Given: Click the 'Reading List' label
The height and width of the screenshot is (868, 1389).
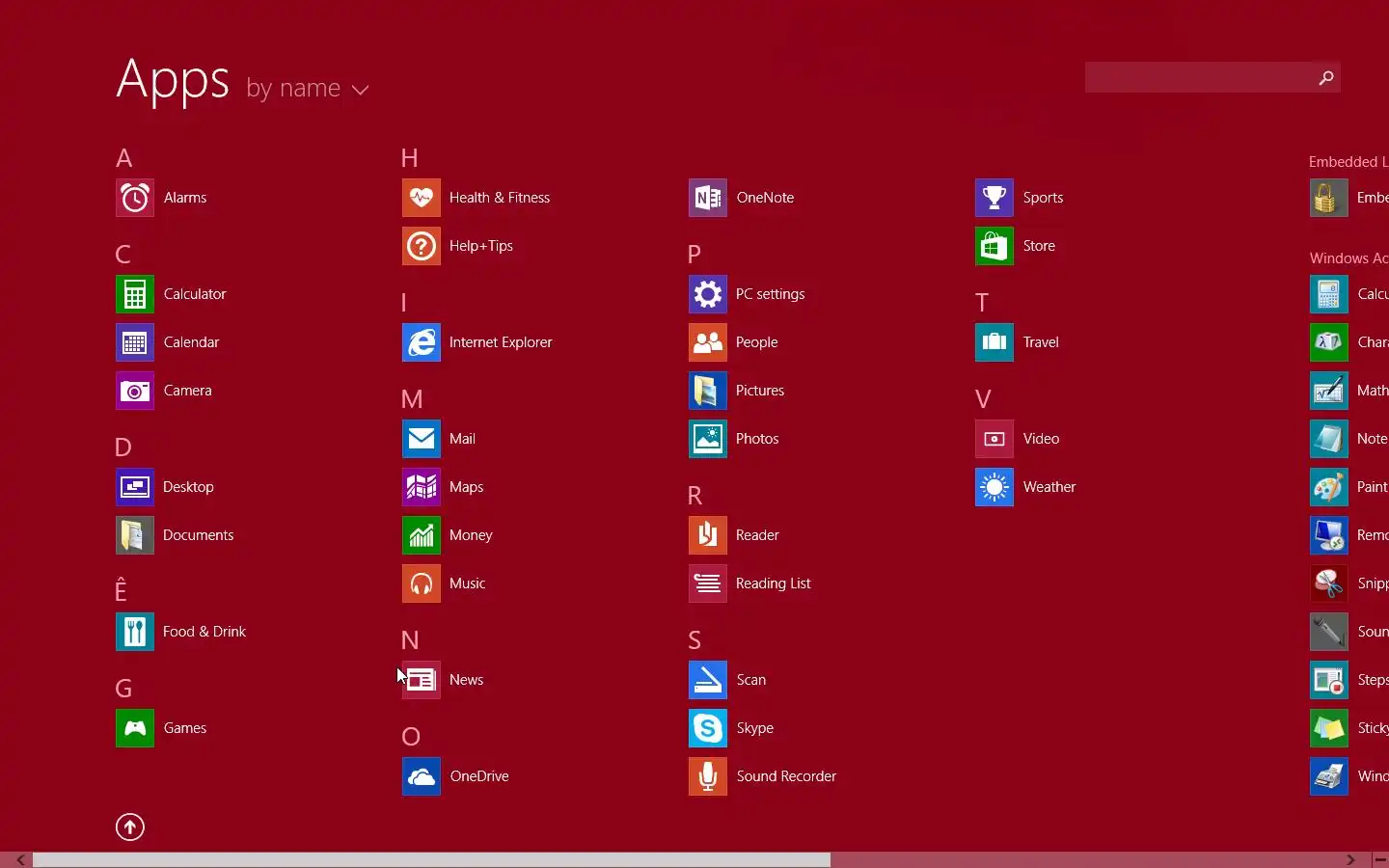Looking at the screenshot, I should (774, 583).
